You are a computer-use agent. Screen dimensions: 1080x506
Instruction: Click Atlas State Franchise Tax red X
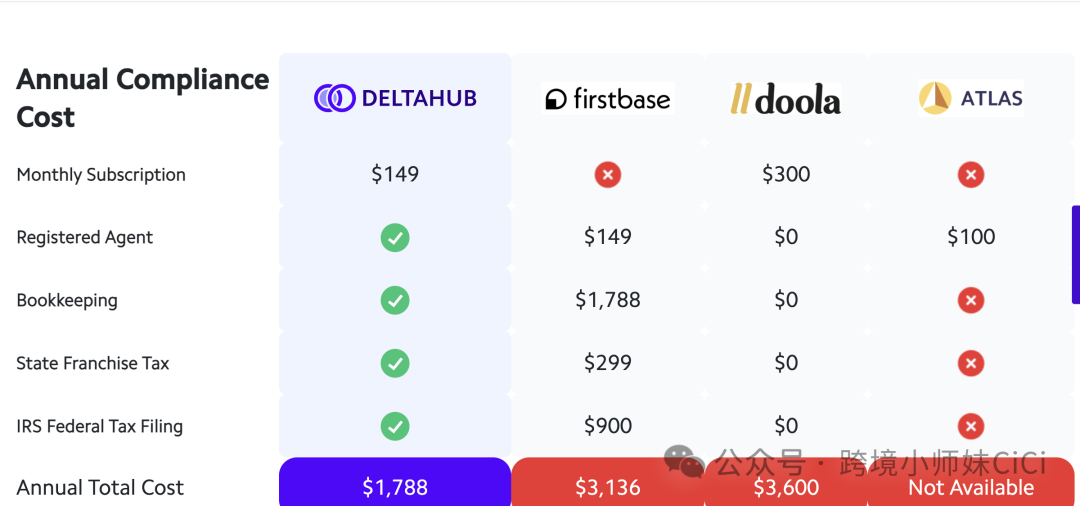coord(970,363)
